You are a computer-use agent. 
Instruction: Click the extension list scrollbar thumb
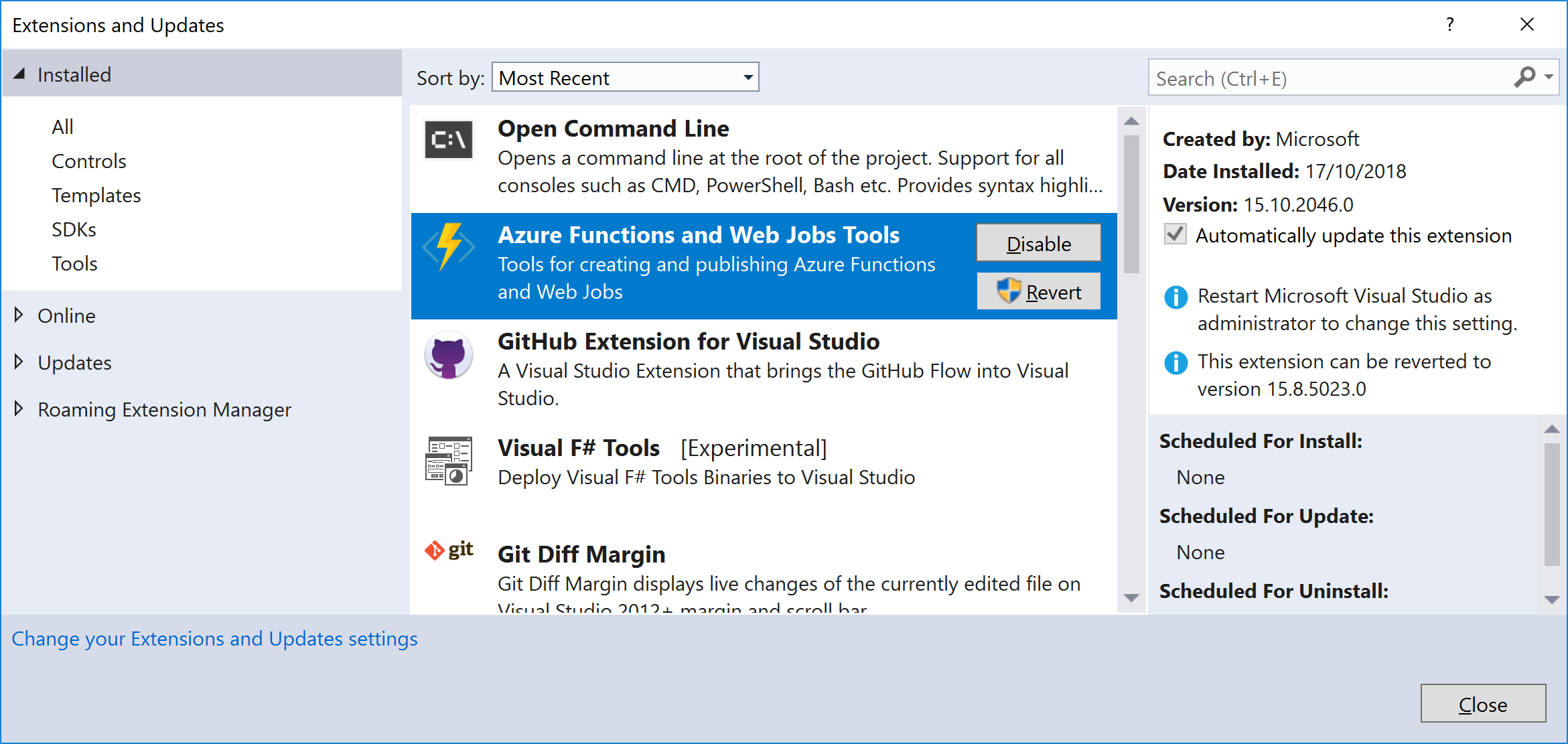point(1131,204)
